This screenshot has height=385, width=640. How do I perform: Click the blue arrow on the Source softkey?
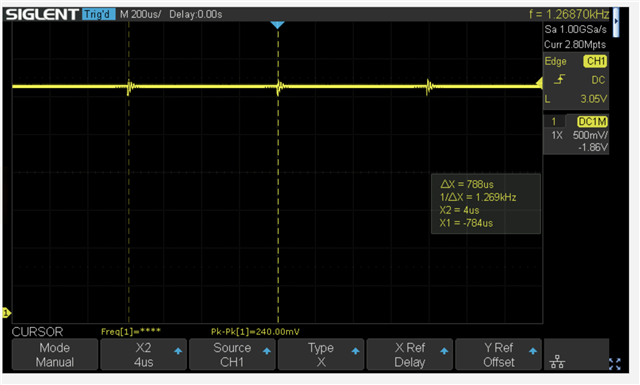(x=267, y=351)
